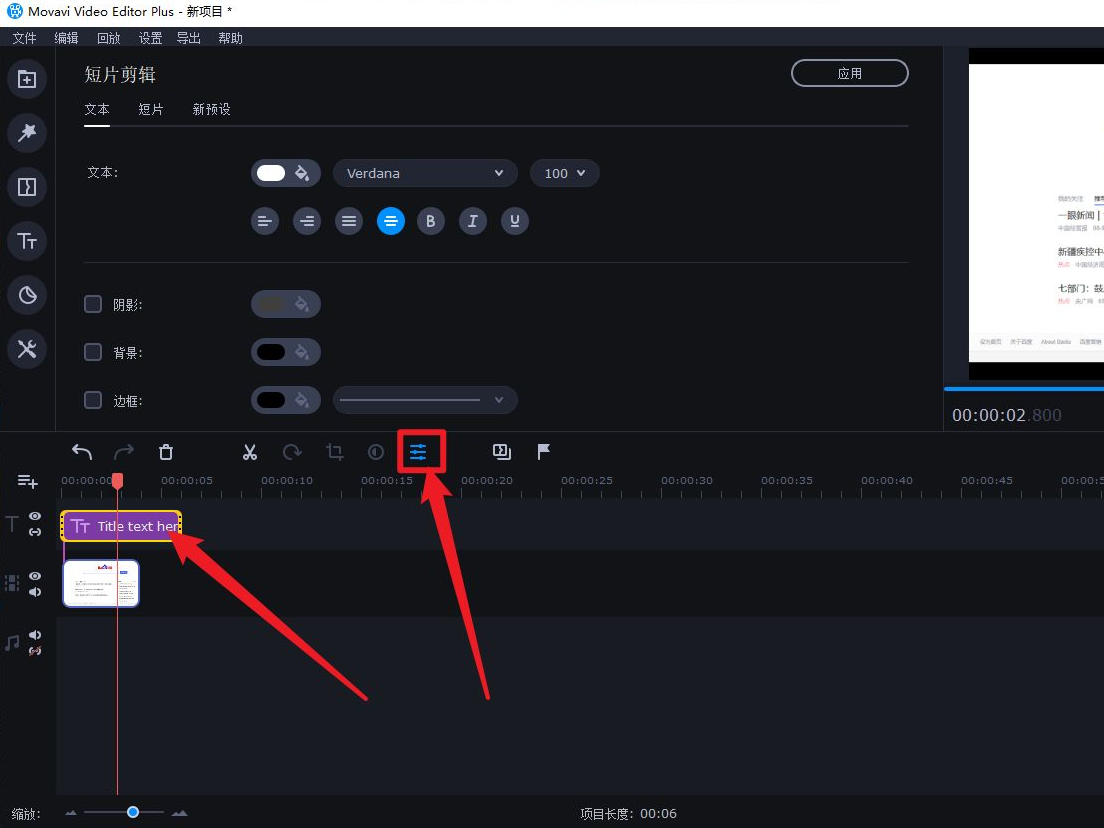Open the 编辑 menu
Image resolution: width=1104 pixels, height=828 pixels.
(x=67, y=38)
